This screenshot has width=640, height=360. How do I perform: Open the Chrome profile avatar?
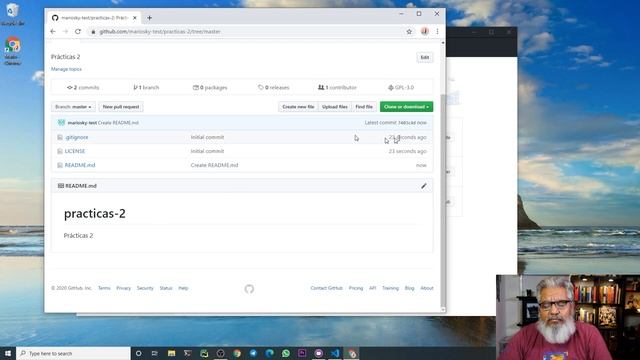(x=424, y=31)
